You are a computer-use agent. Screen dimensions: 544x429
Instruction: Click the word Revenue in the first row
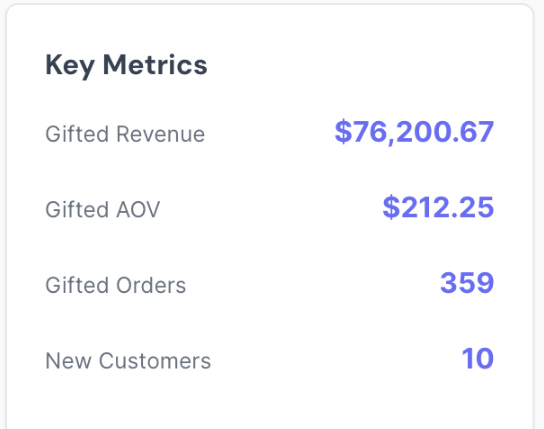(x=161, y=134)
